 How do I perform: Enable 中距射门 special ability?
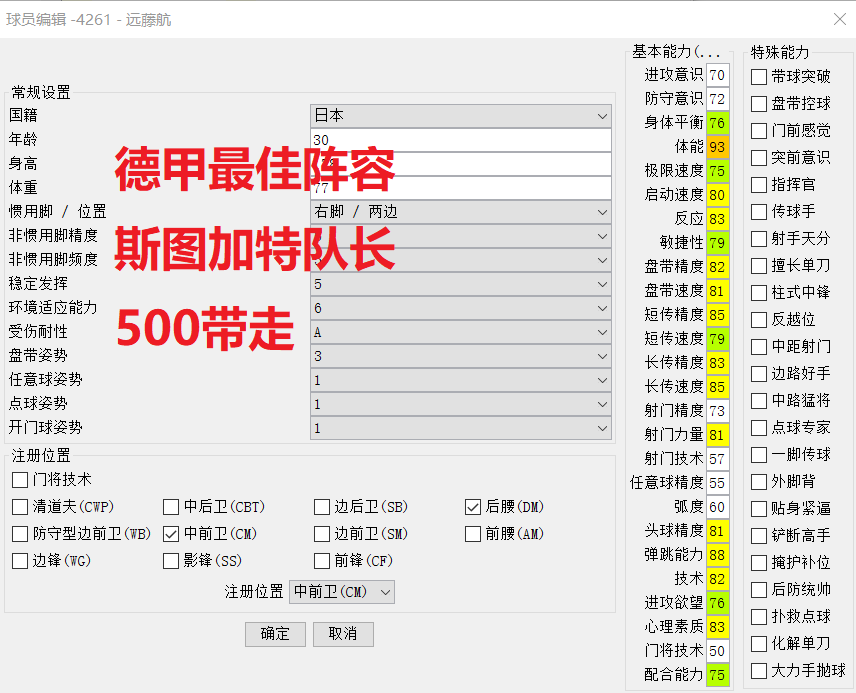coord(759,347)
